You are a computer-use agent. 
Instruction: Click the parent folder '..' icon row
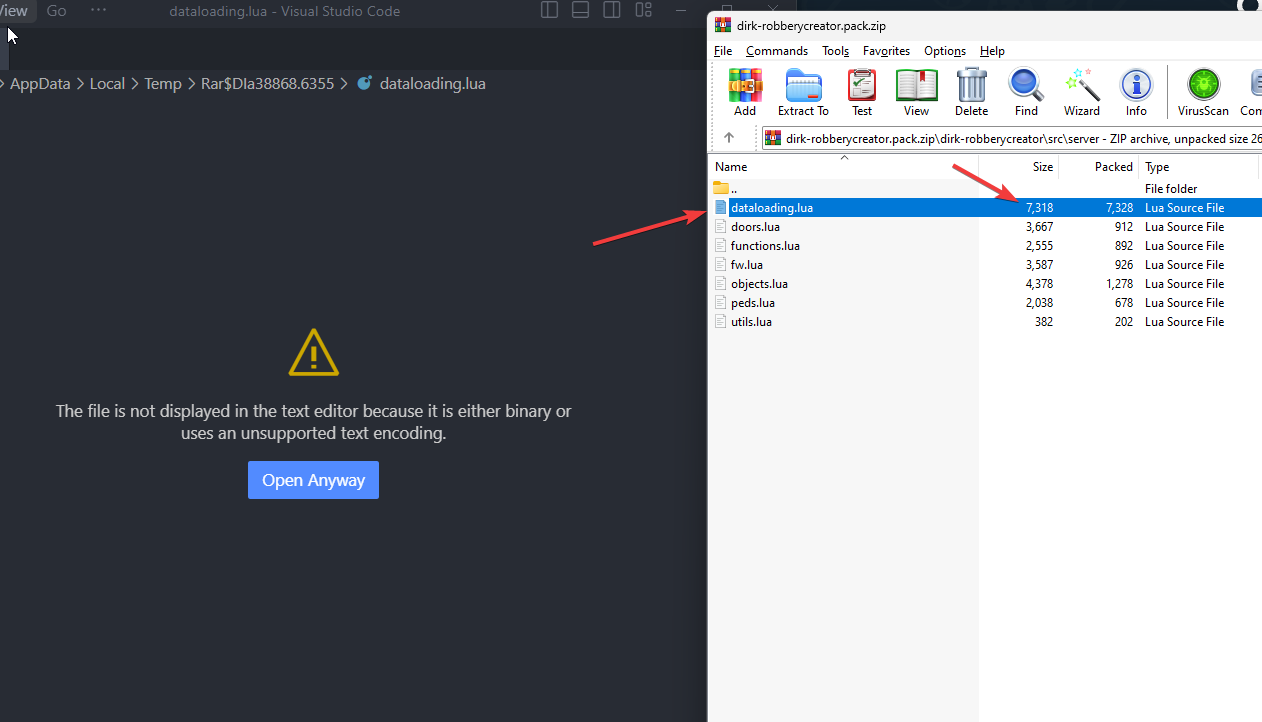[x=983, y=188]
